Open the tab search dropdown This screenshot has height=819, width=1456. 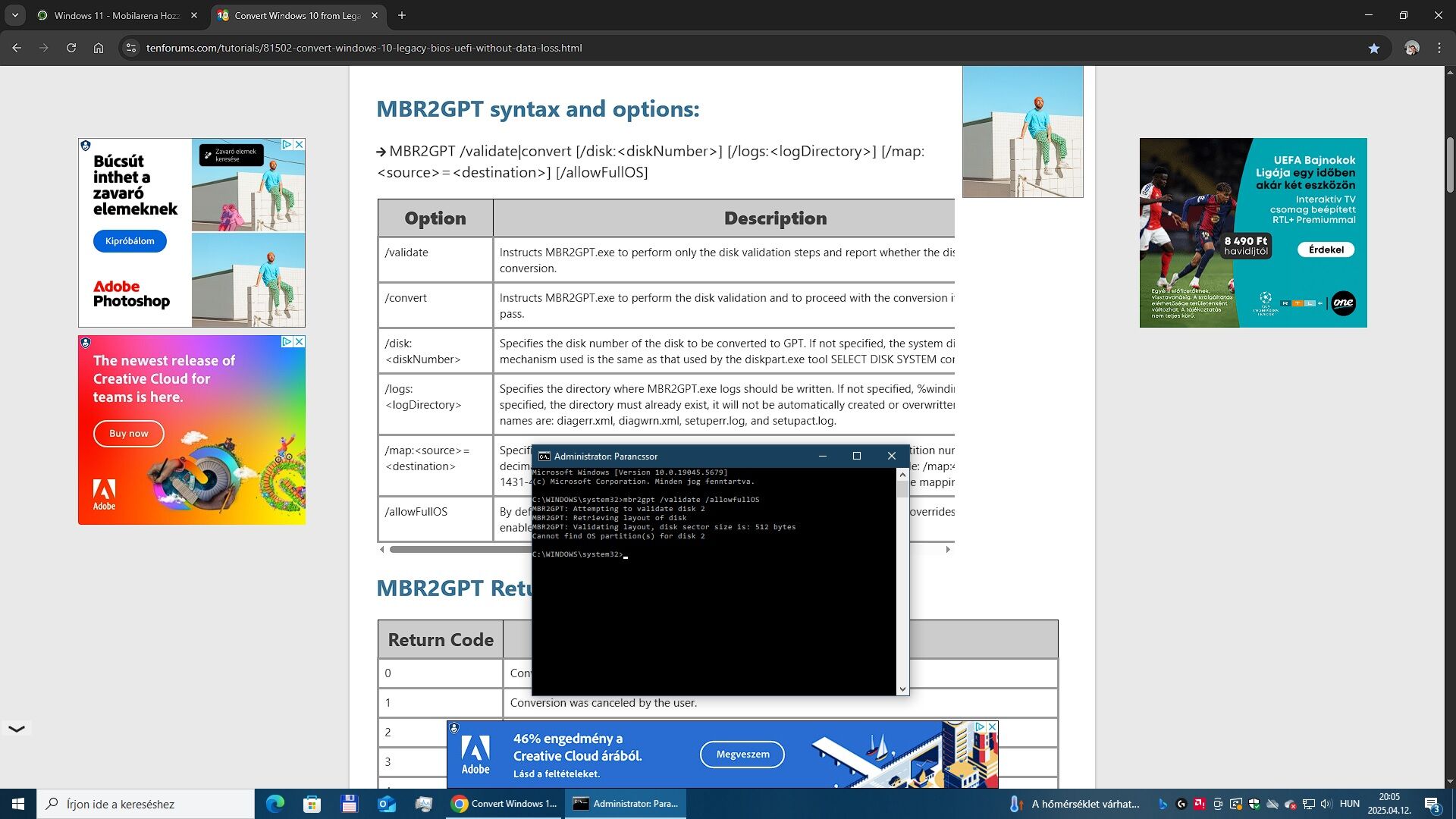pyautogui.click(x=15, y=15)
